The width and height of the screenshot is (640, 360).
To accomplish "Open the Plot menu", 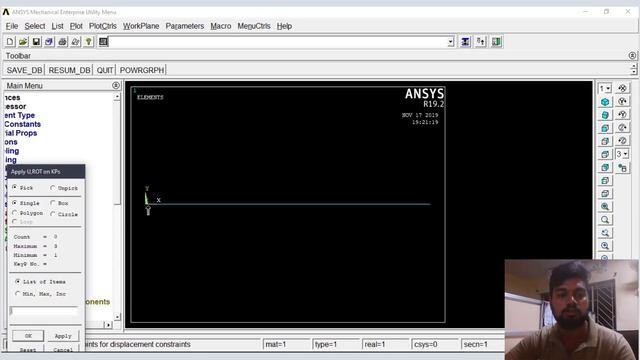I will click(x=76, y=26).
